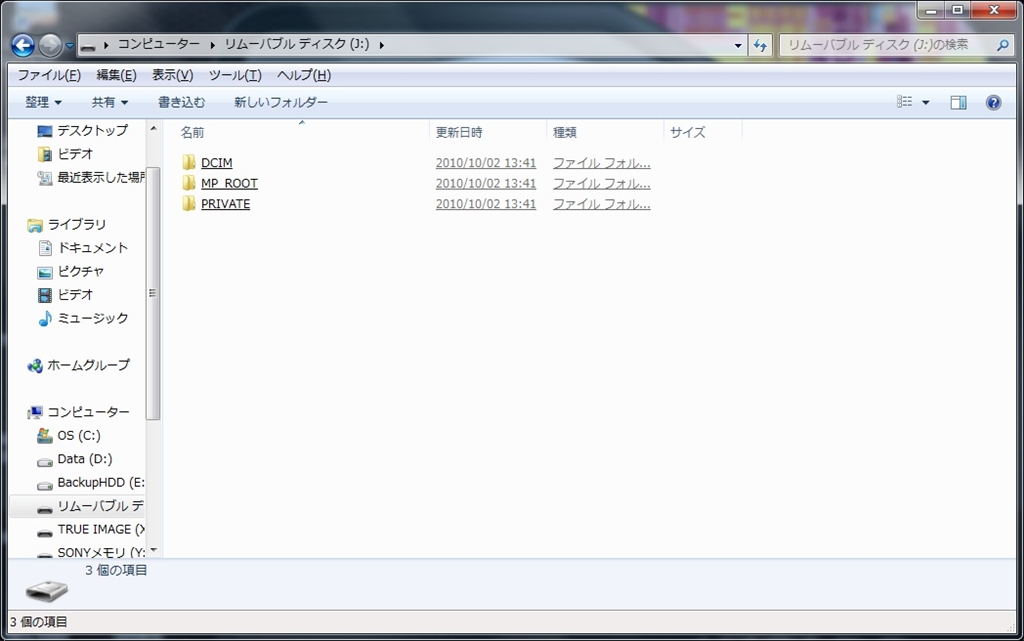Create folder with 新しいフォルダー button

(281, 102)
